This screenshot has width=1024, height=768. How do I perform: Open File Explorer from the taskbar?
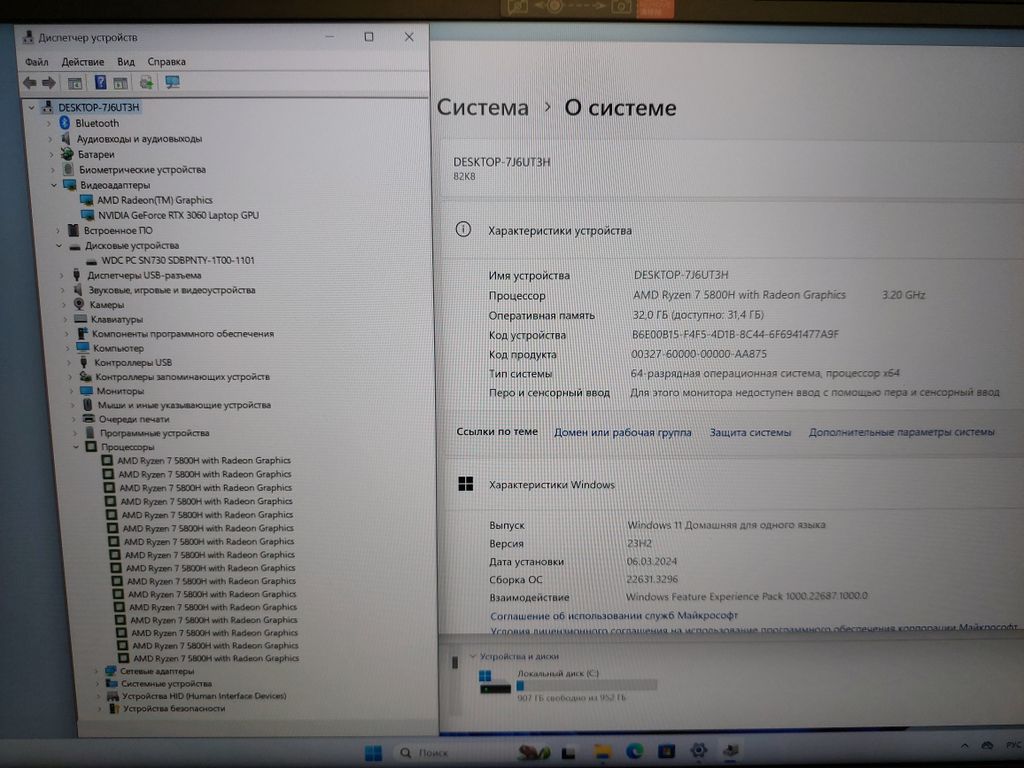(601, 752)
